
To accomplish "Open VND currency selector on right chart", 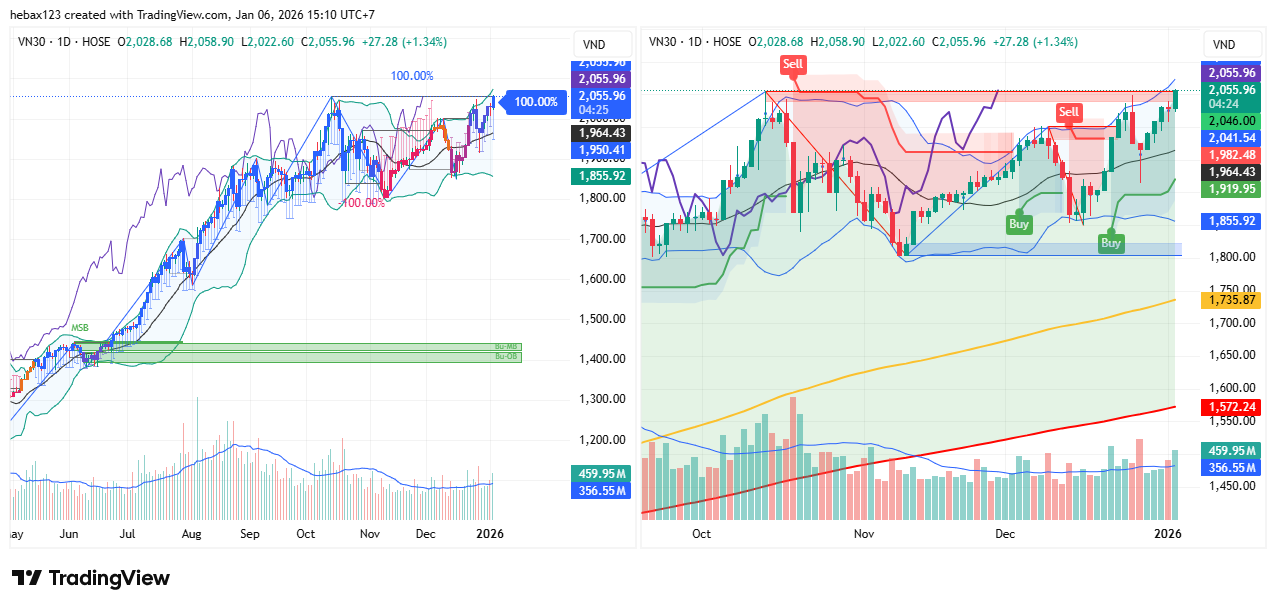I will pyautogui.click(x=1223, y=45).
